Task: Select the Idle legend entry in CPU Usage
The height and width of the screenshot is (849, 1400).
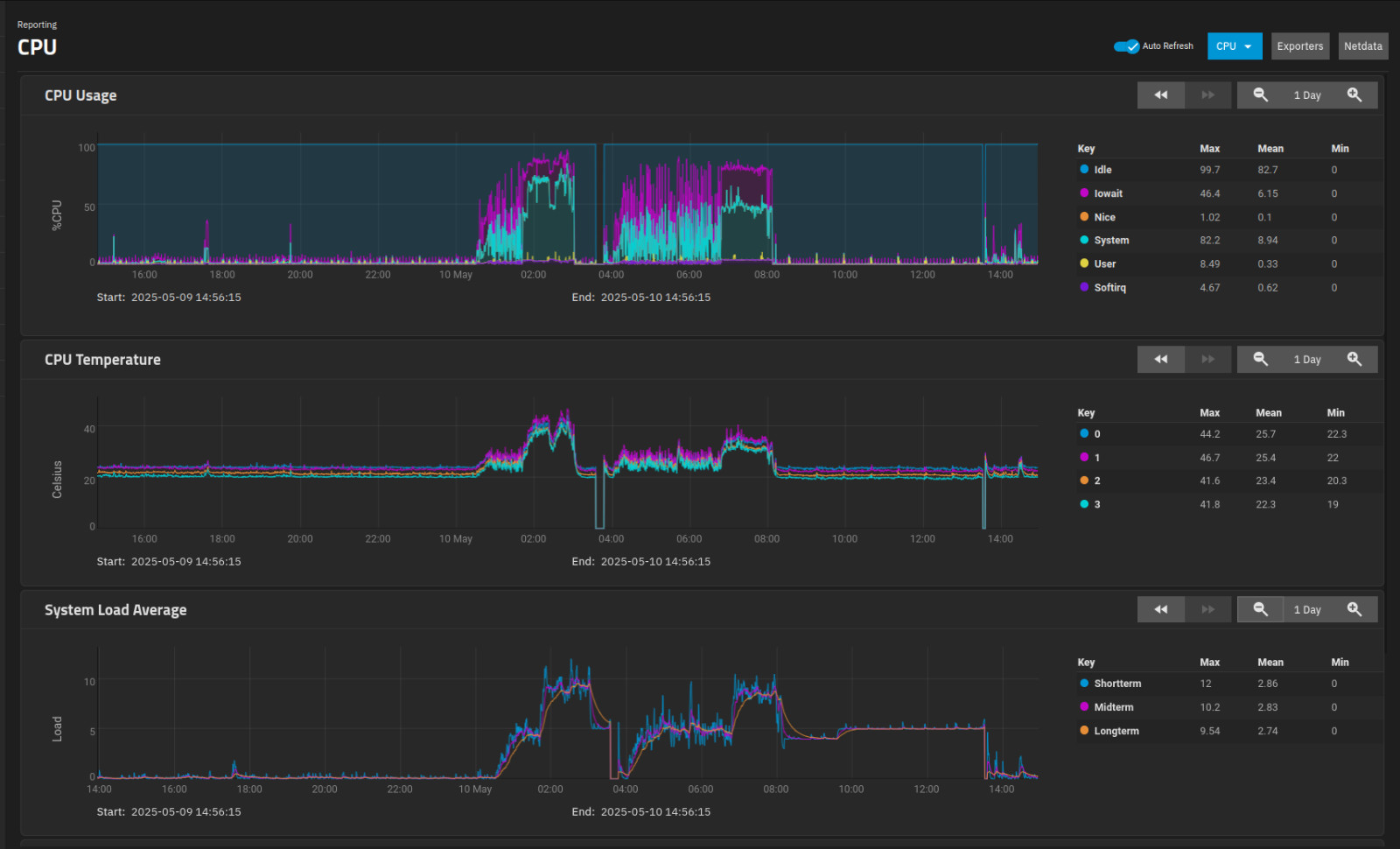Action: [1102, 170]
